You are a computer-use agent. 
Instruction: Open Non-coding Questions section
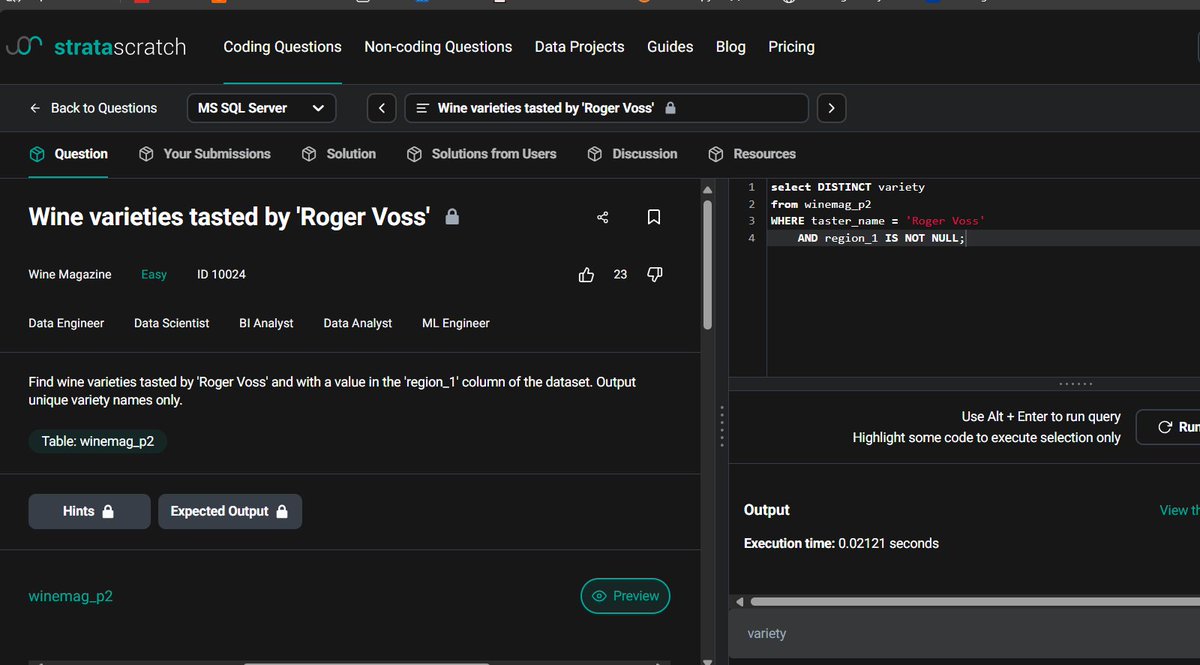[438, 47]
